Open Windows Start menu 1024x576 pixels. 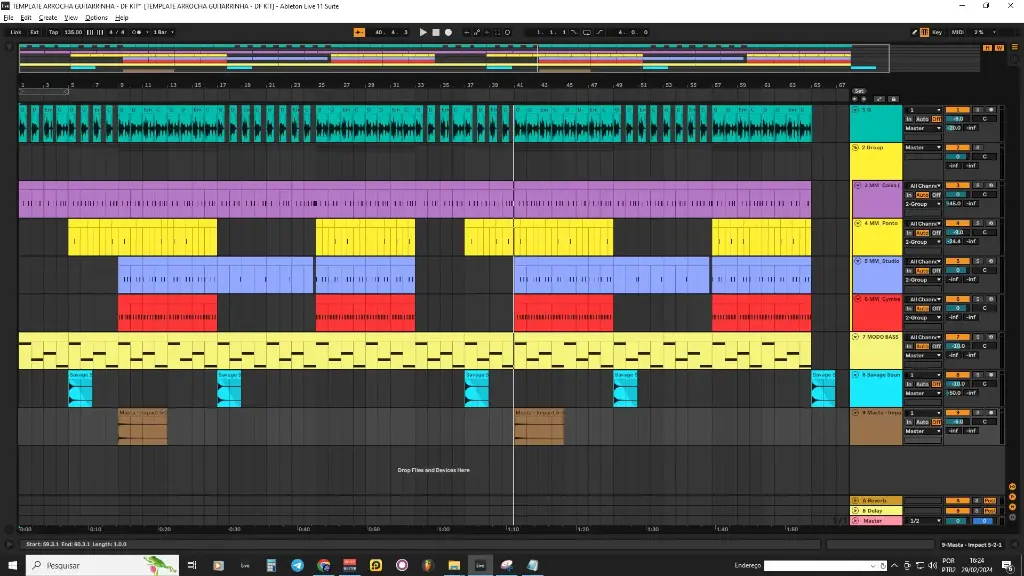(x=12, y=565)
